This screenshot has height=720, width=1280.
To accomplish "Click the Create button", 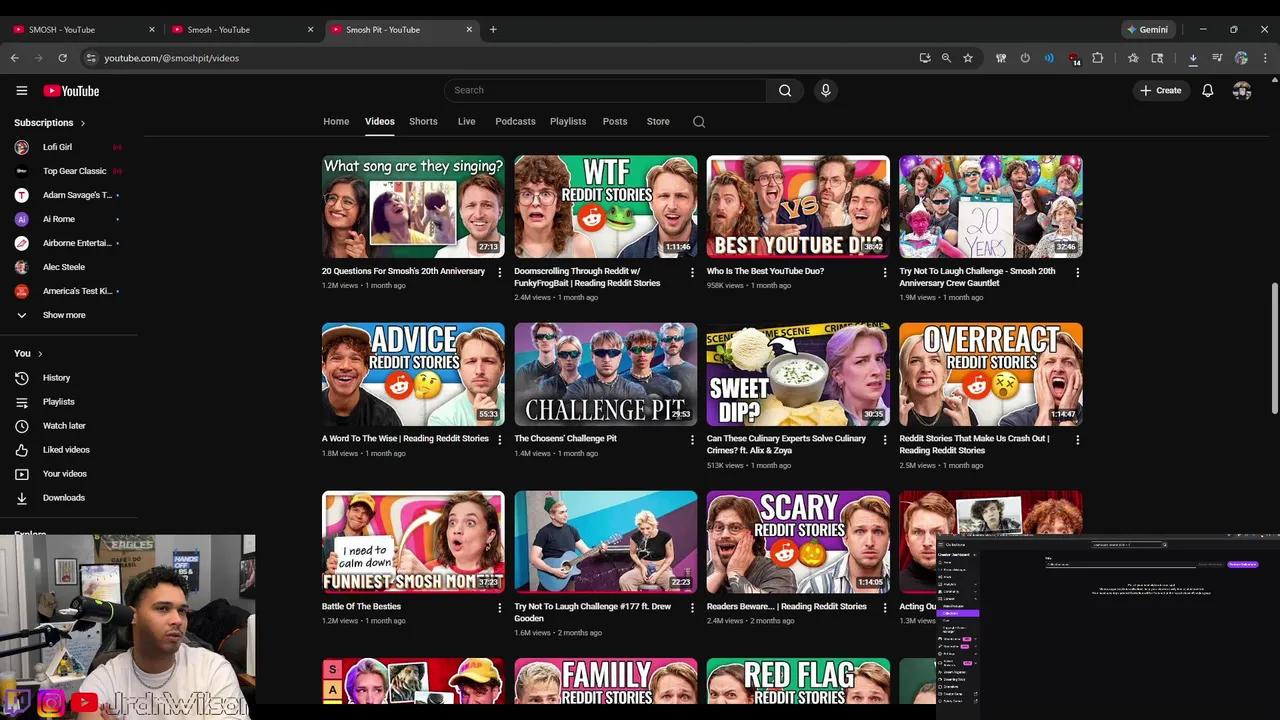I will [1160, 90].
